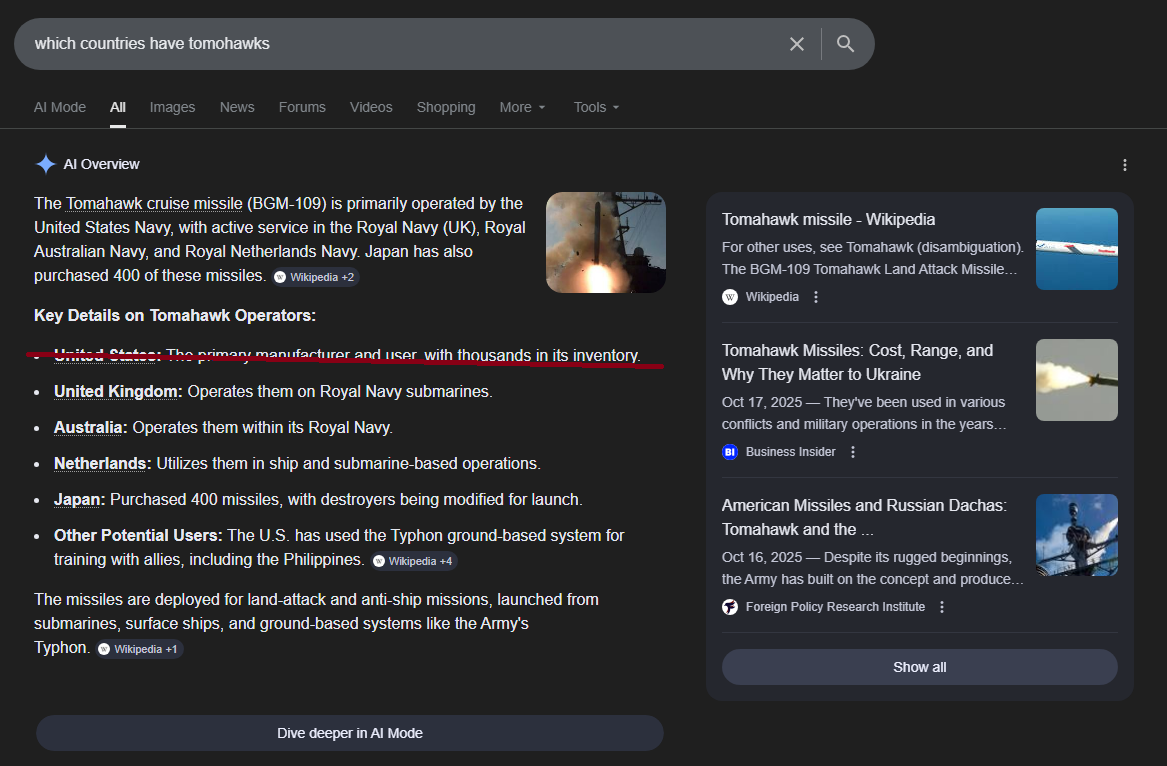The image size is (1167, 766).
Task: Open the AI Overview three-dot options menu
Action: point(1125,165)
